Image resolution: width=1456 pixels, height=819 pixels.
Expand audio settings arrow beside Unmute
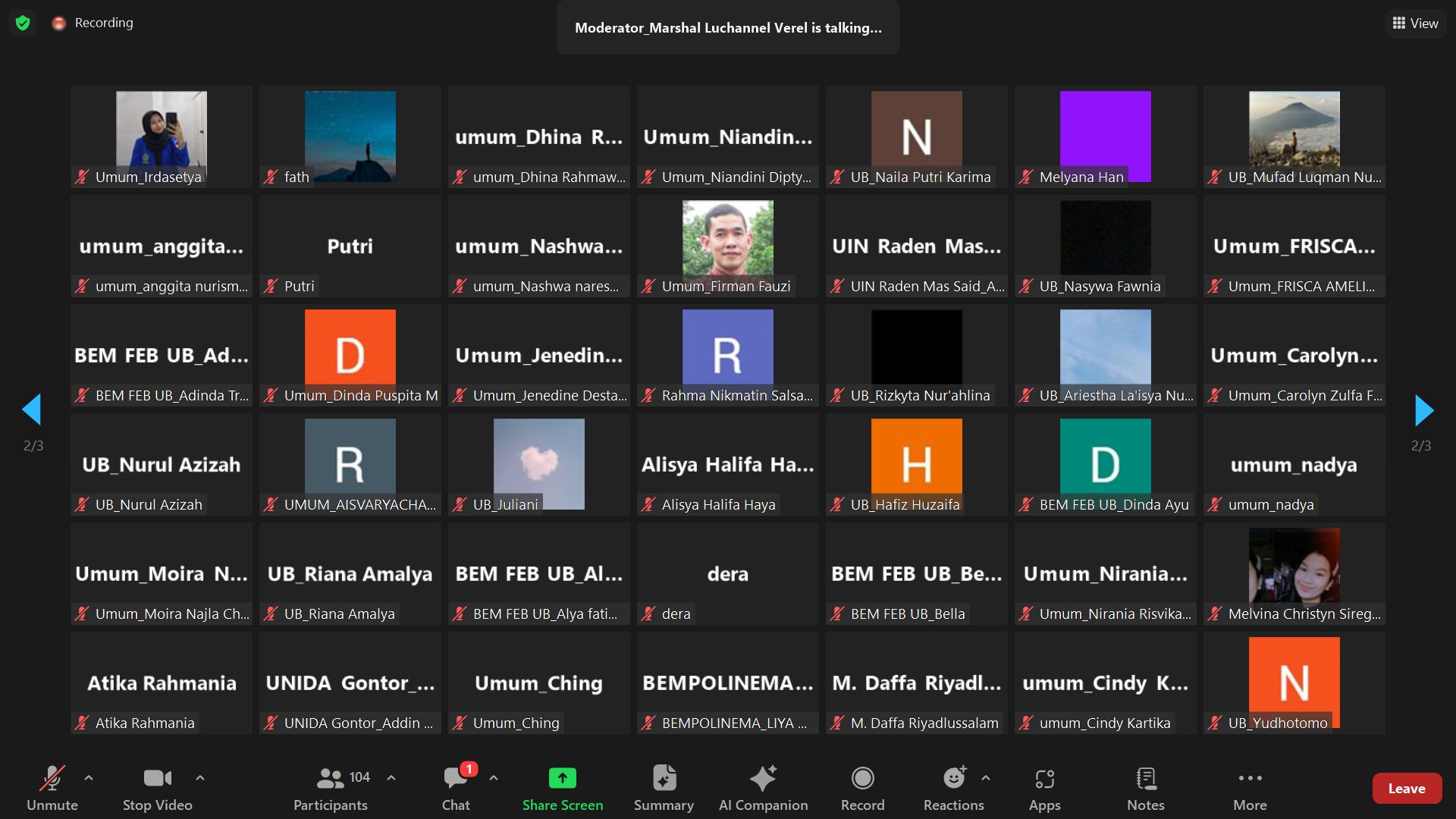89,778
